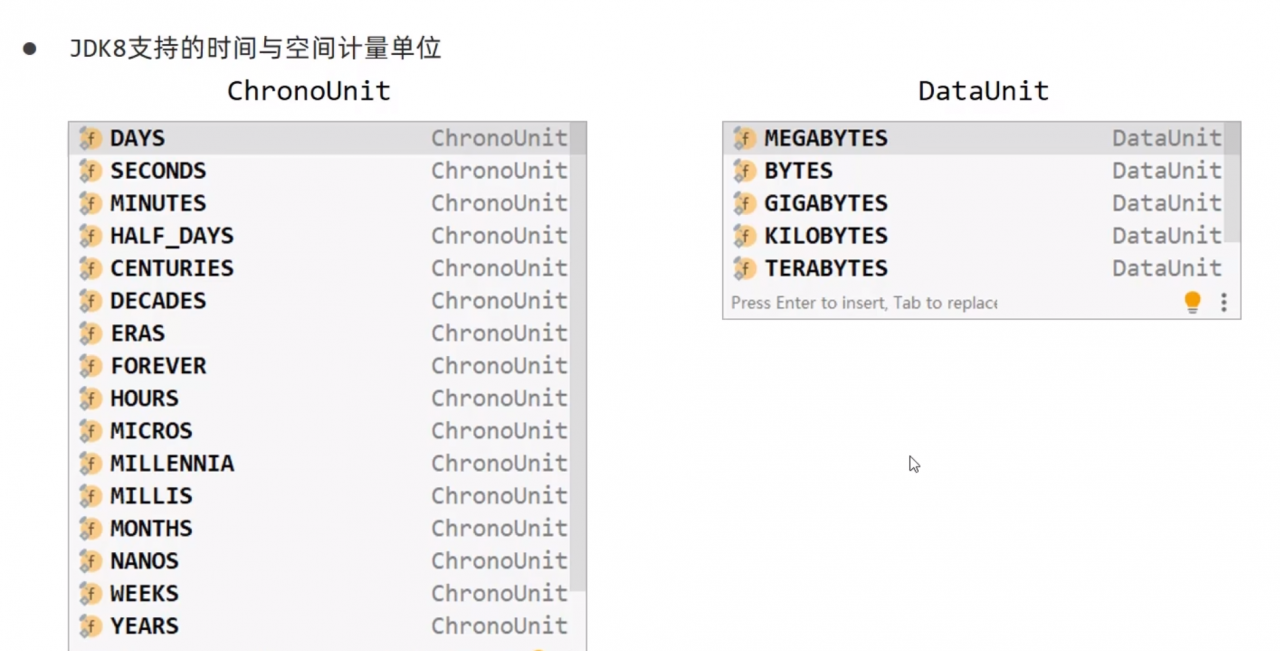The height and width of the screenshot is (651, 1280).
Task: Click the 'Press Enter to insert' hint text
Action: tap(864, 303)
